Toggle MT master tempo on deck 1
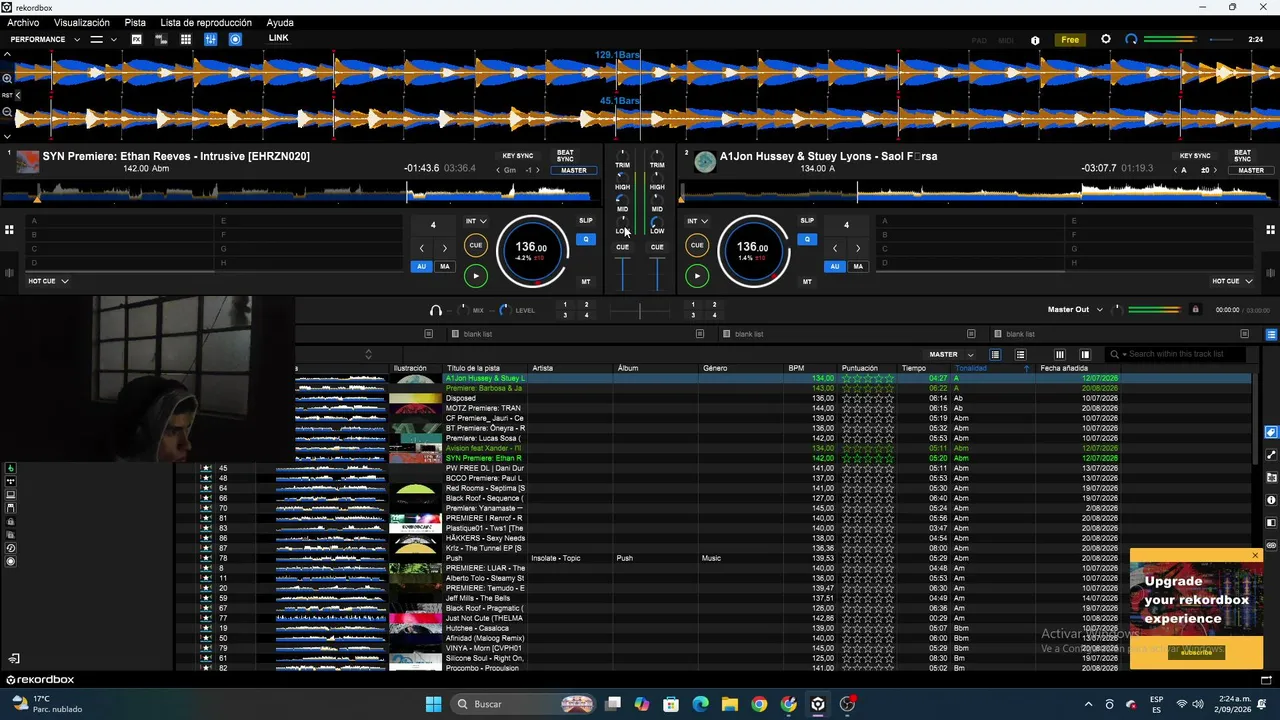This screenshot has width=1280, height=720. (586, 282)
